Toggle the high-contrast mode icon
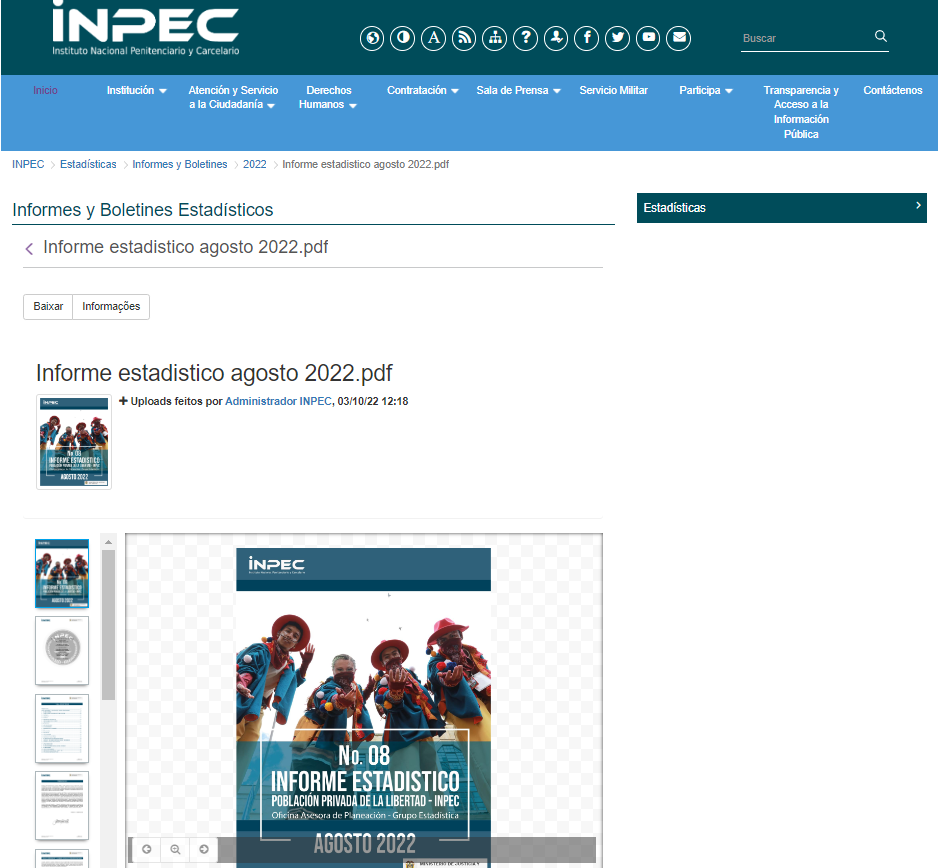The image size is (938, 868). [403, 38]
